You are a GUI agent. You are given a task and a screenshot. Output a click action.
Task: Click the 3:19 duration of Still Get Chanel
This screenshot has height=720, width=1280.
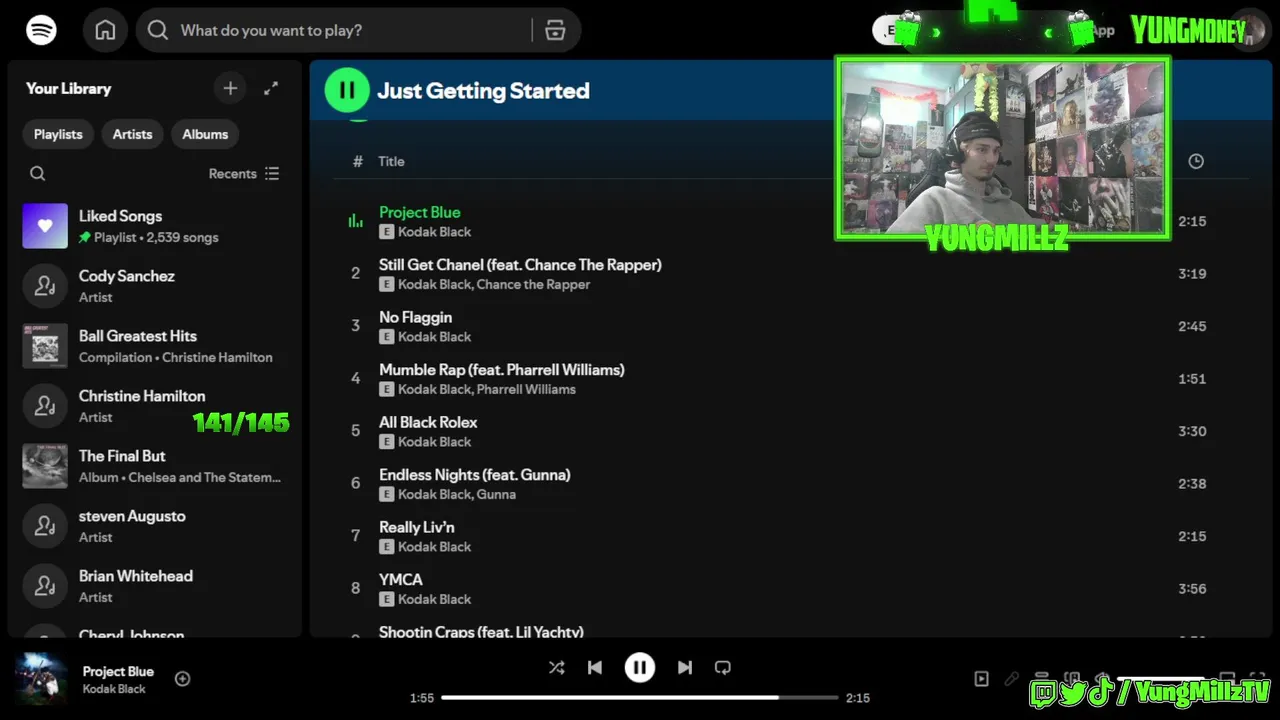1192,274
